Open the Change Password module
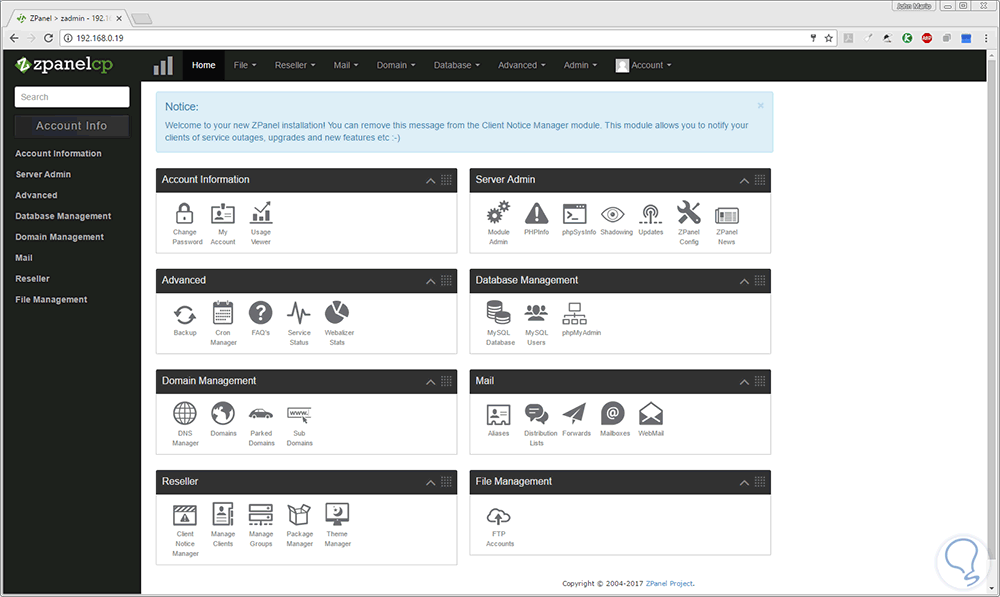Viewport: 1000px width, 597px height. click(185, 214)
